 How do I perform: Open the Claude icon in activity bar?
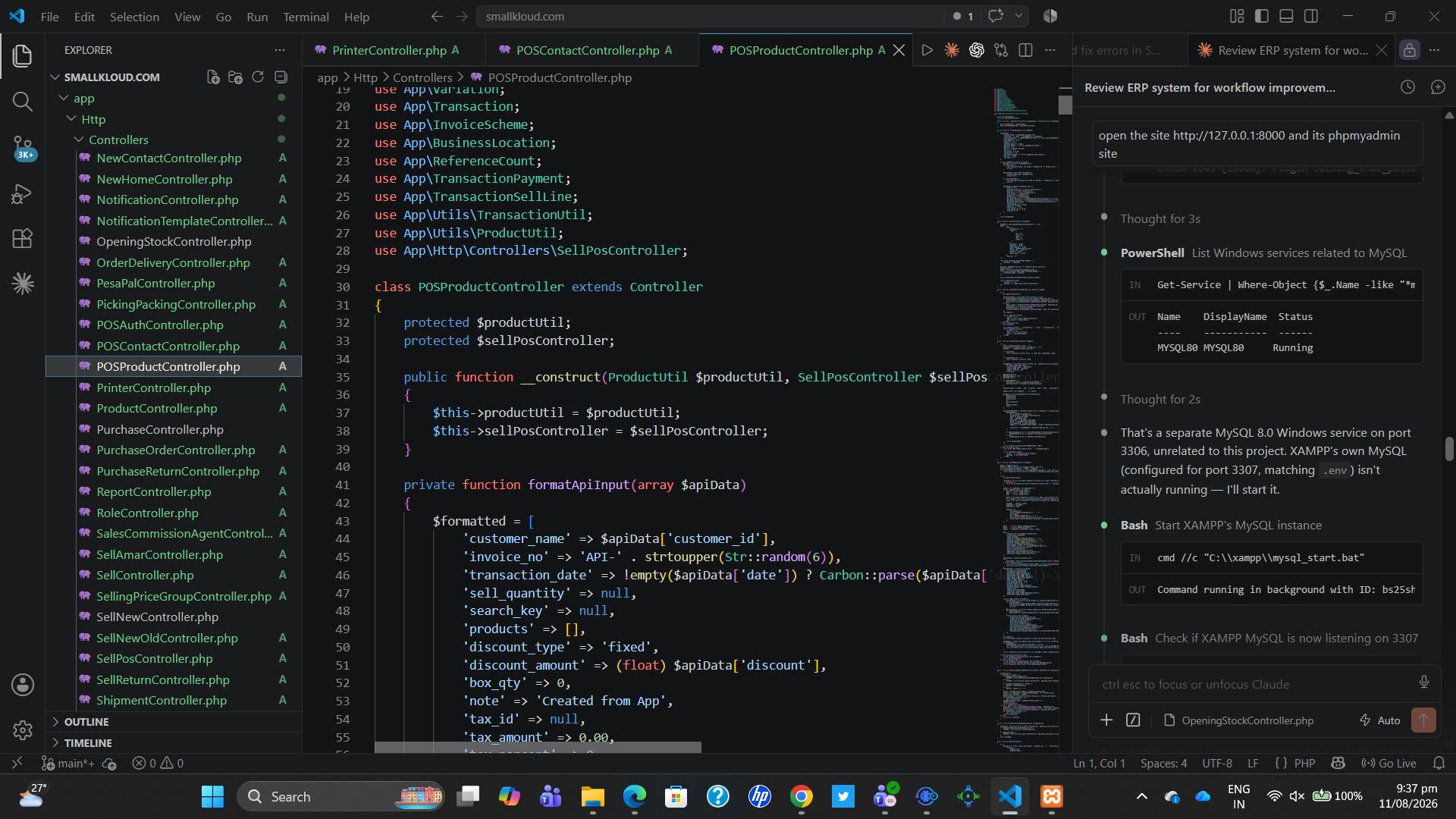[23, 284]
